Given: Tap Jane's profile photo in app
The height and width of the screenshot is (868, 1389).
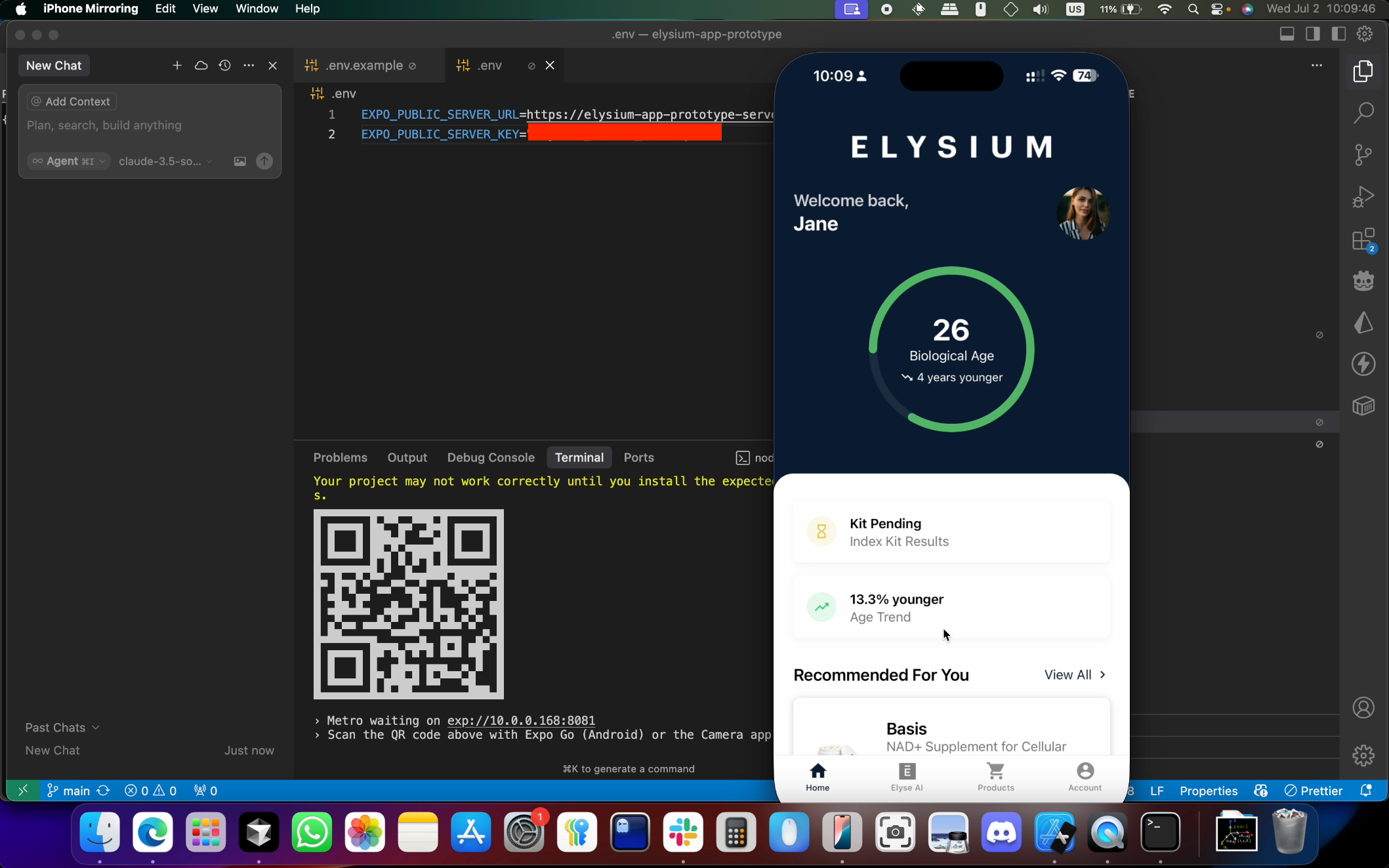Looking at the screenshot, I should [1083, 213].
